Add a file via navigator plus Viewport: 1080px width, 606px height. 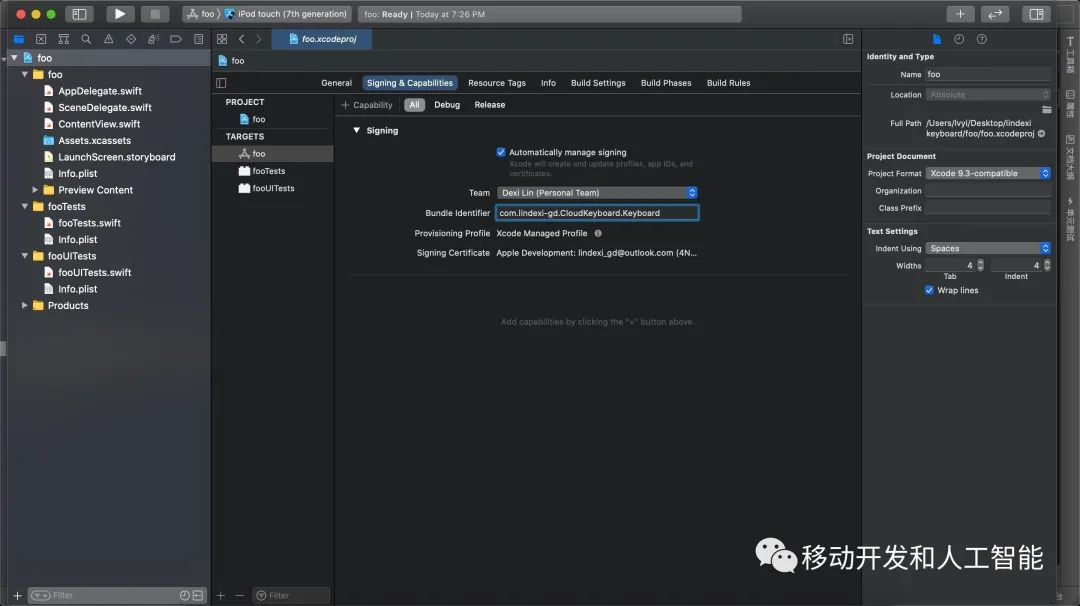pyautogui.click(x=17, y=595)
